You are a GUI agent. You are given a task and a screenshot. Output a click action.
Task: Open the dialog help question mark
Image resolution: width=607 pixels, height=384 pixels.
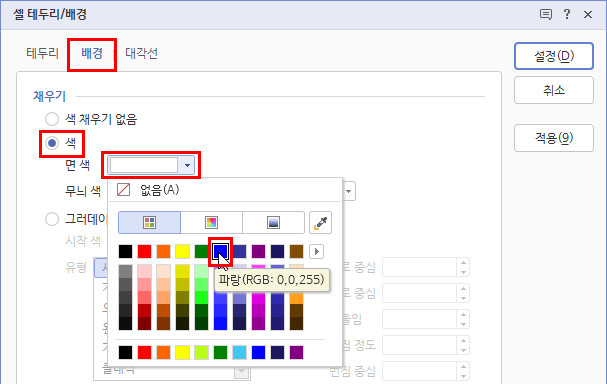point(567,15)
